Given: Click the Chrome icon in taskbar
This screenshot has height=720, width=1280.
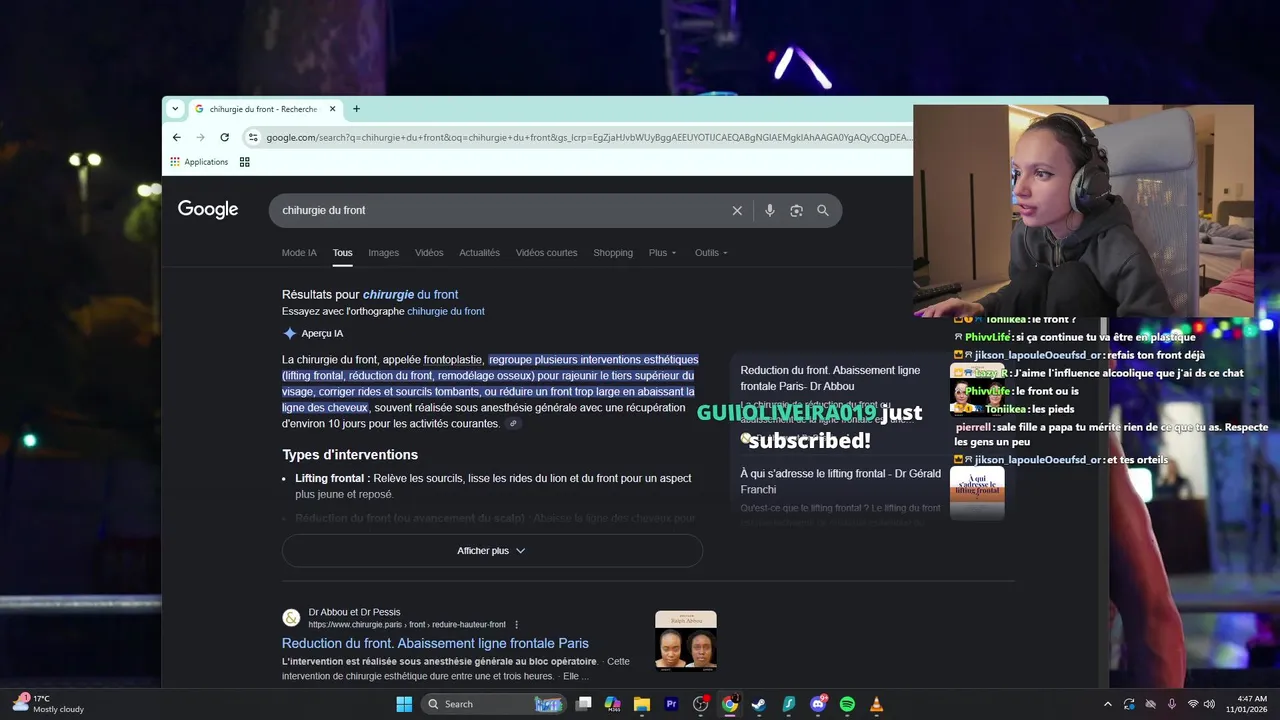Looking at the screenshot, I should (x=730, y=704).
